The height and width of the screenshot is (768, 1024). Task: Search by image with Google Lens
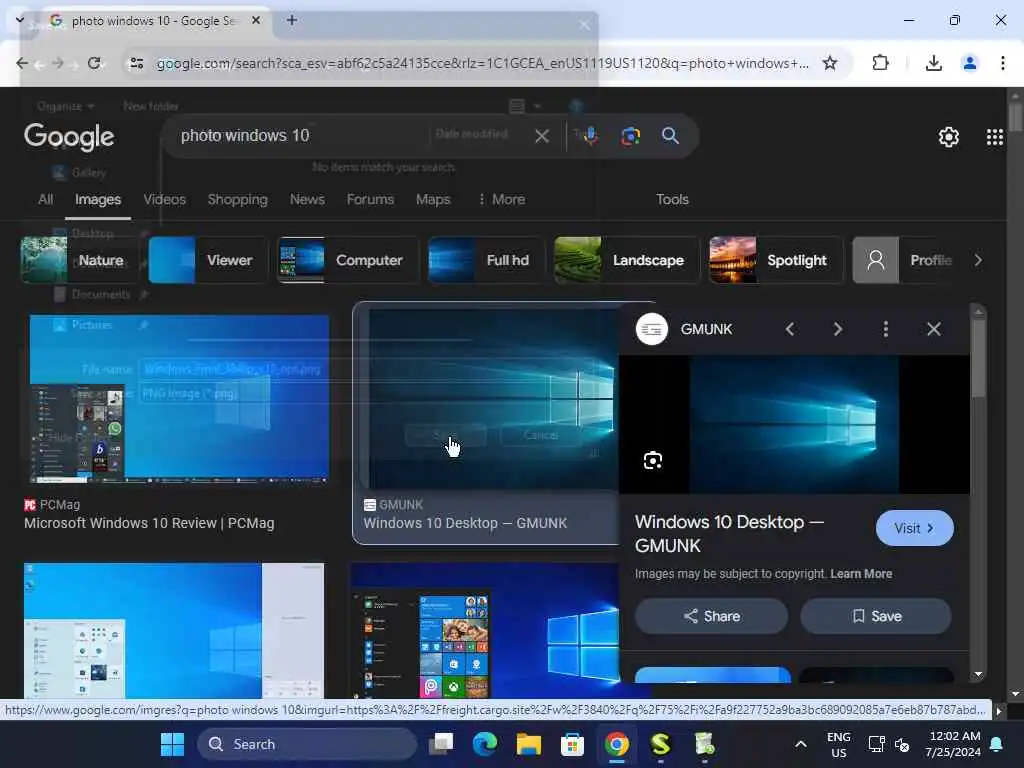coord(630,136)
